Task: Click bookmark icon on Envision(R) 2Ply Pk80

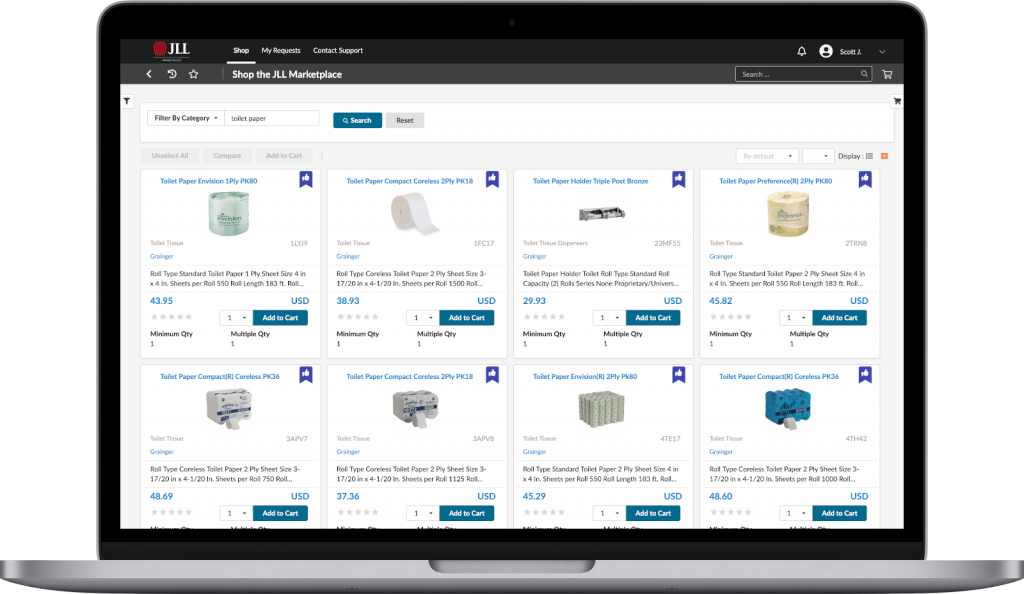Action: pos(679,375)
